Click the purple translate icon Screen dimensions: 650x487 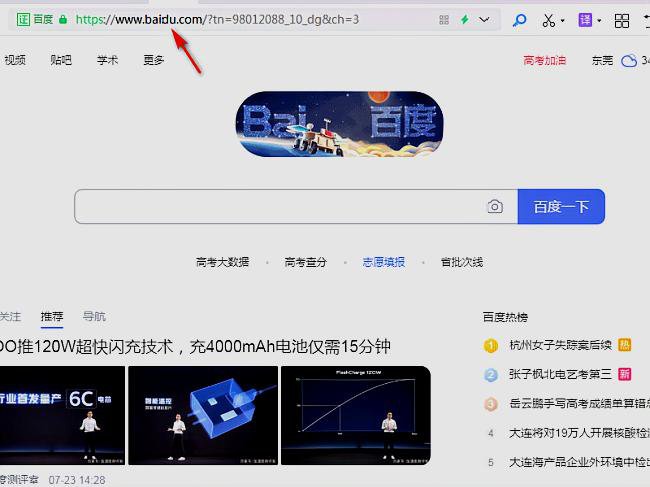coord(585,19)
